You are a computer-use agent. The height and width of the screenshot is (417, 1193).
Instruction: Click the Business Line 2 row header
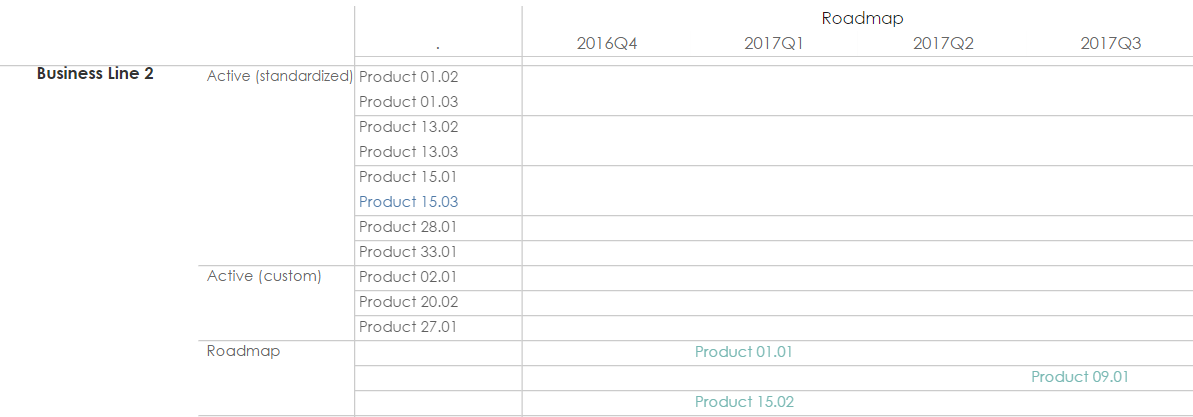pyautogui.click(x=95, y=73)
